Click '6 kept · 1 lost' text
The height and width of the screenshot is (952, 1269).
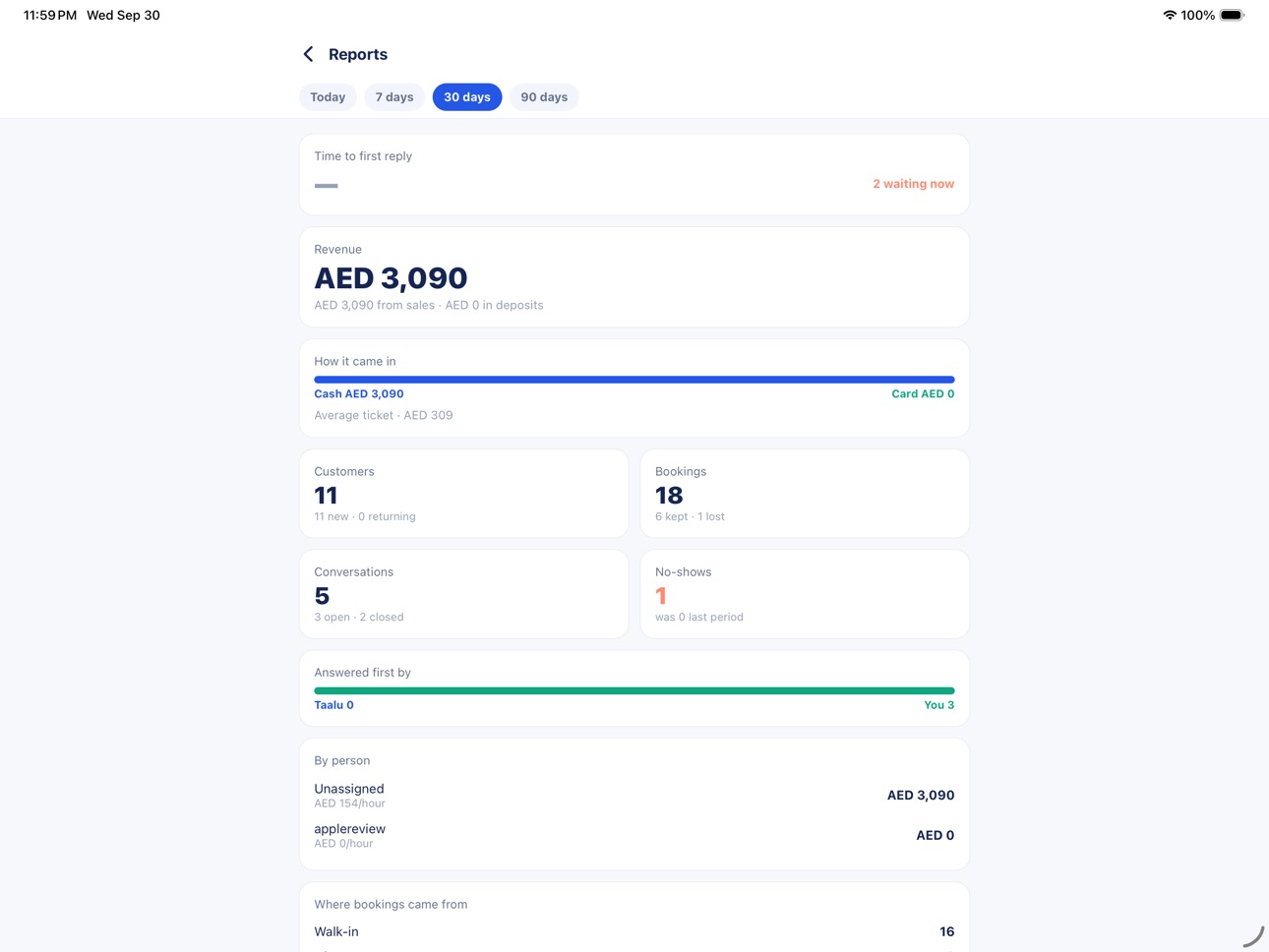click(x=690, y=516)
